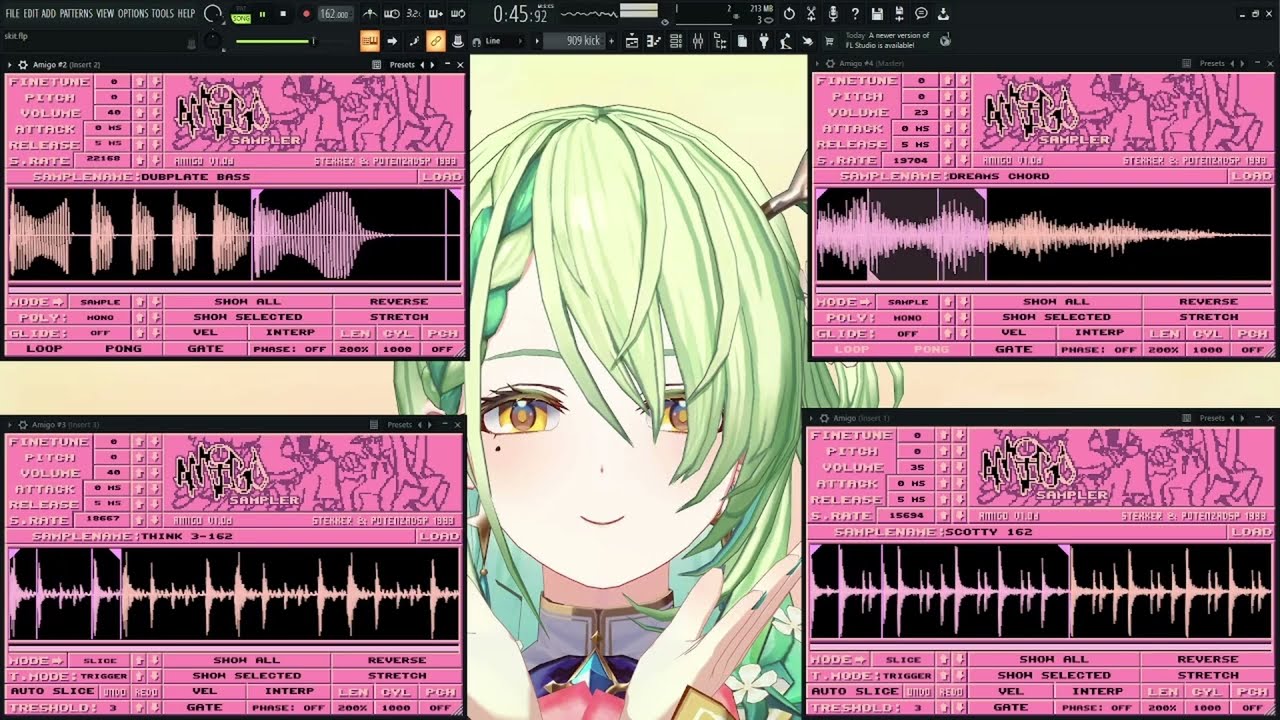Toggle wait for input icon
Screen dimensions: 1280x720
392,14
